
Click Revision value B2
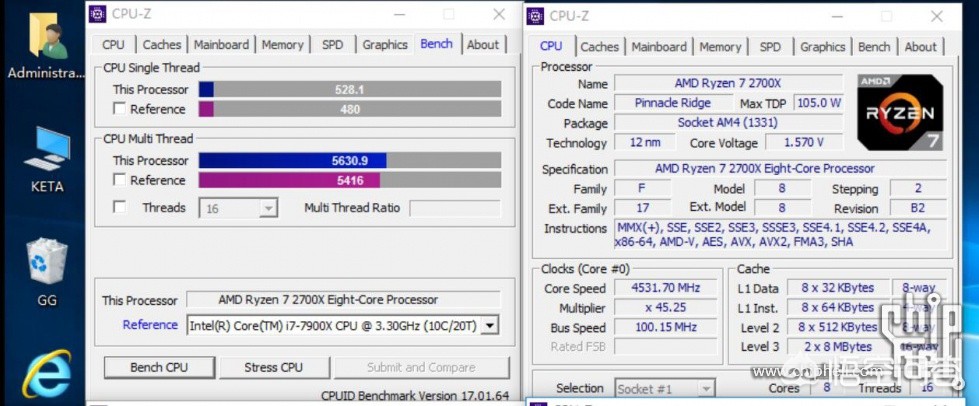918,209
